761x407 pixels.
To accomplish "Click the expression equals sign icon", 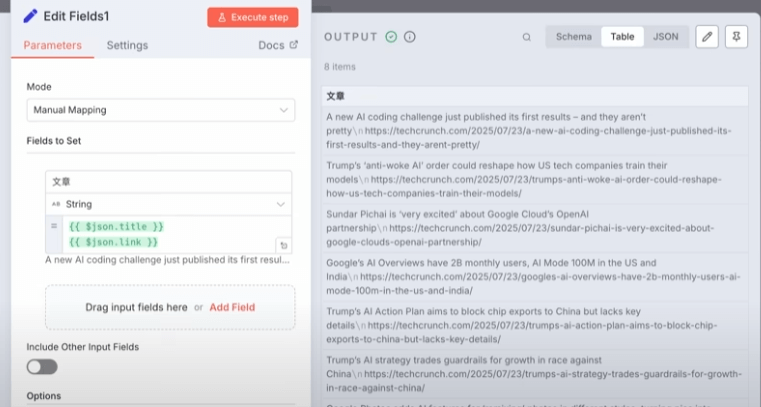I will 54,227.
